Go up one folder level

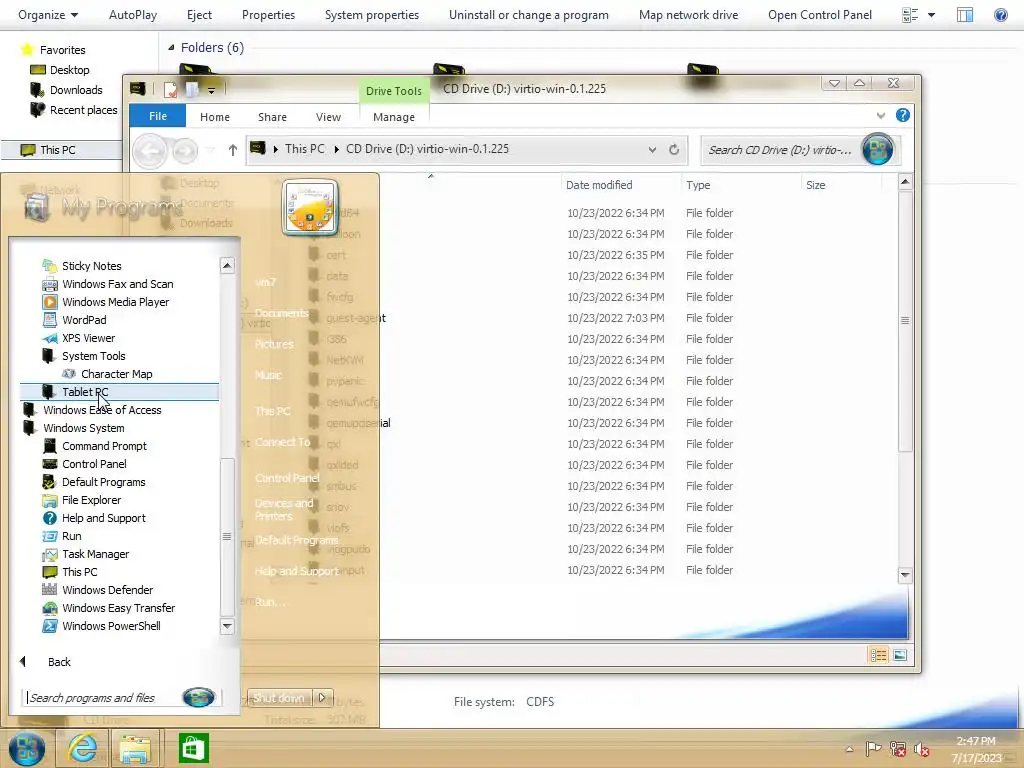tap(232, 150)
